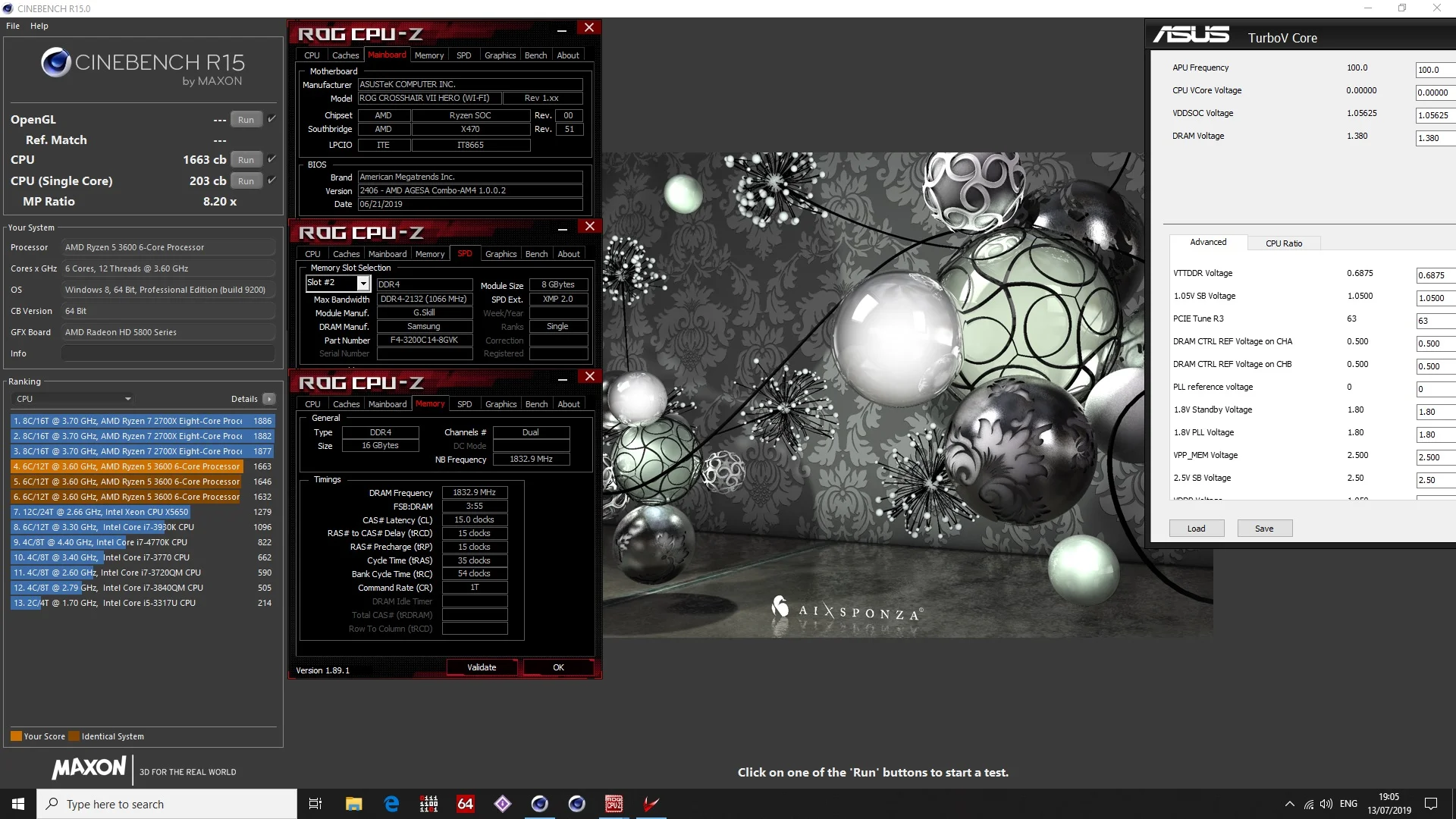Open the Slot #2 memory slot dropdown
Screen dimensions: 1456x819
click(363, 284)
